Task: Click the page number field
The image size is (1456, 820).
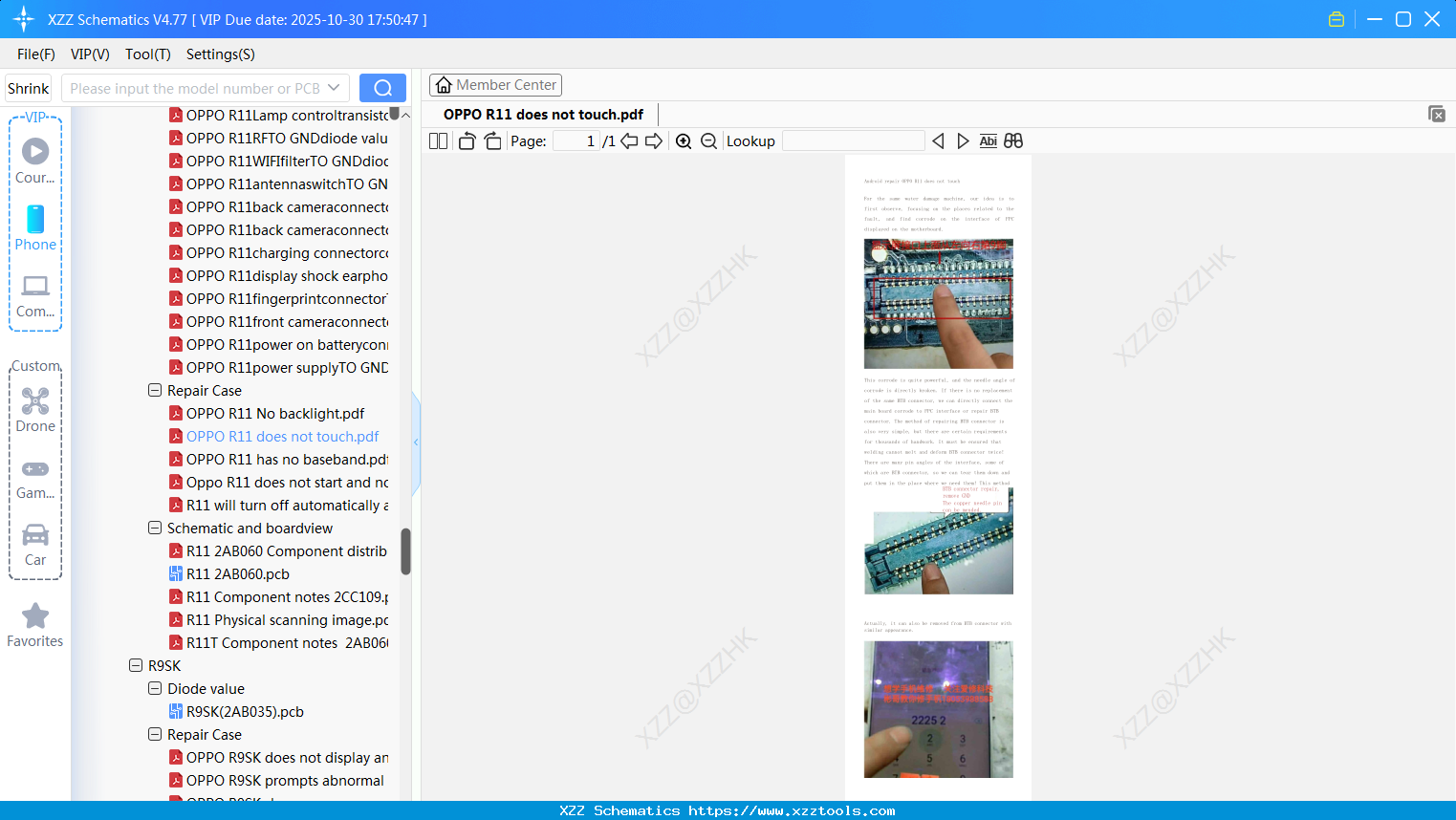Action: [576, 141]
